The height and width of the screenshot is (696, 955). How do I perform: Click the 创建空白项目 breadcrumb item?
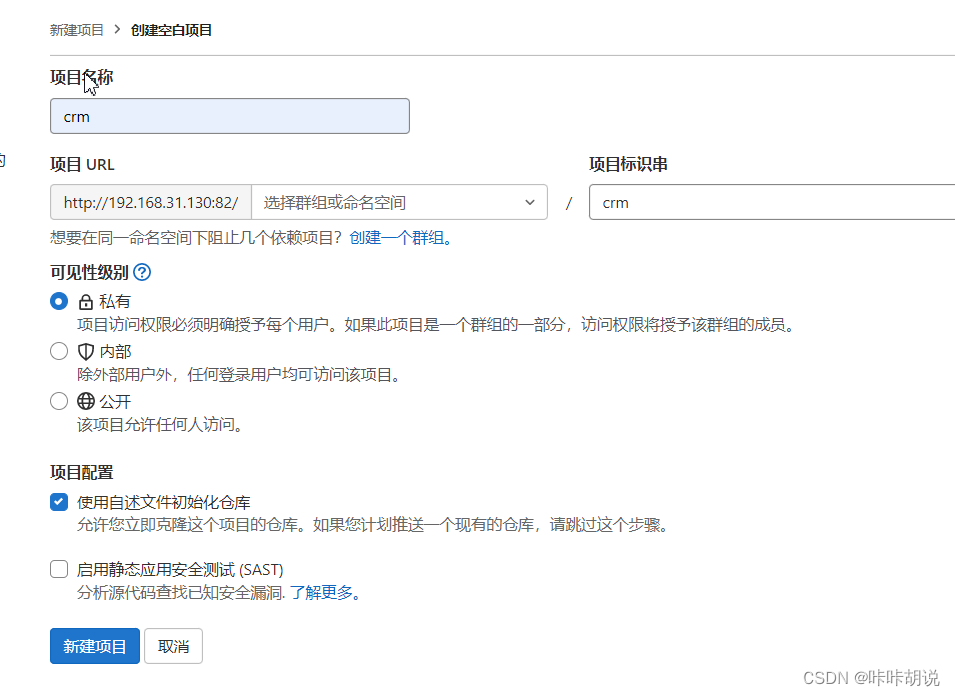pyautogui.click(x=171, y=30)
